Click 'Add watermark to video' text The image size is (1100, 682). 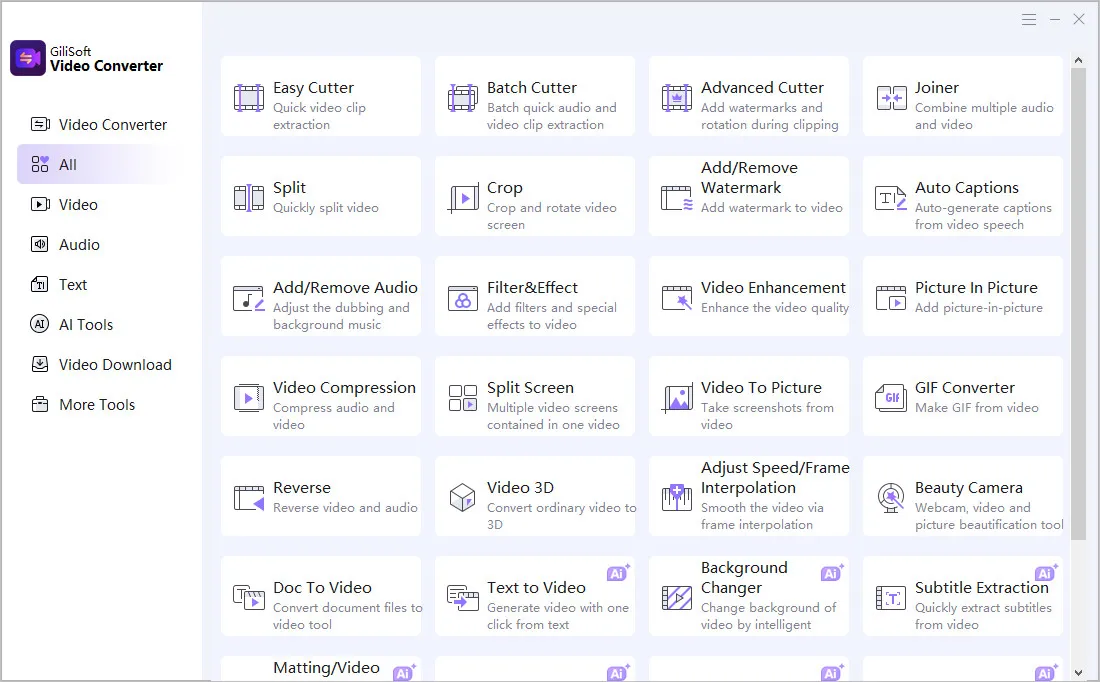(772, 208)
